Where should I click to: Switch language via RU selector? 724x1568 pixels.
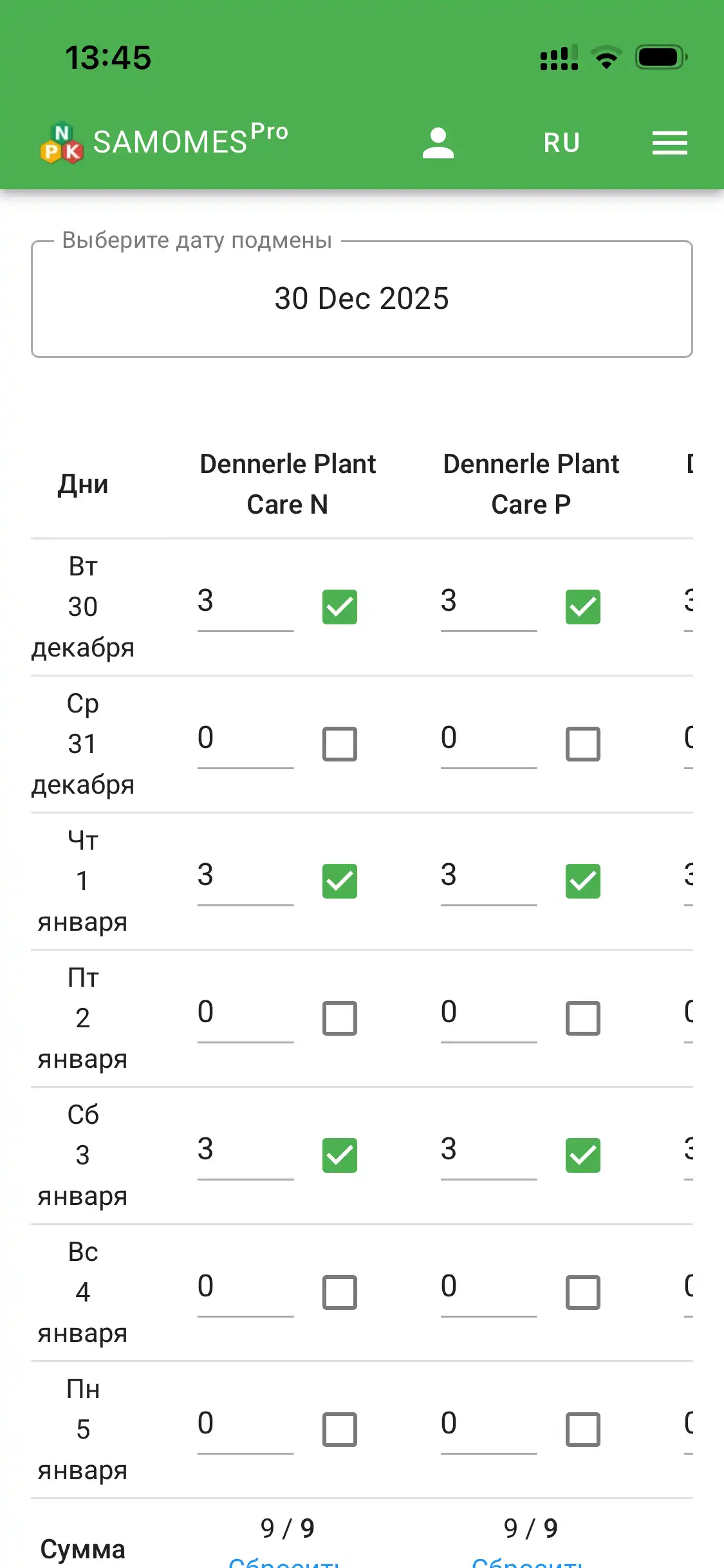pos(561,143)
